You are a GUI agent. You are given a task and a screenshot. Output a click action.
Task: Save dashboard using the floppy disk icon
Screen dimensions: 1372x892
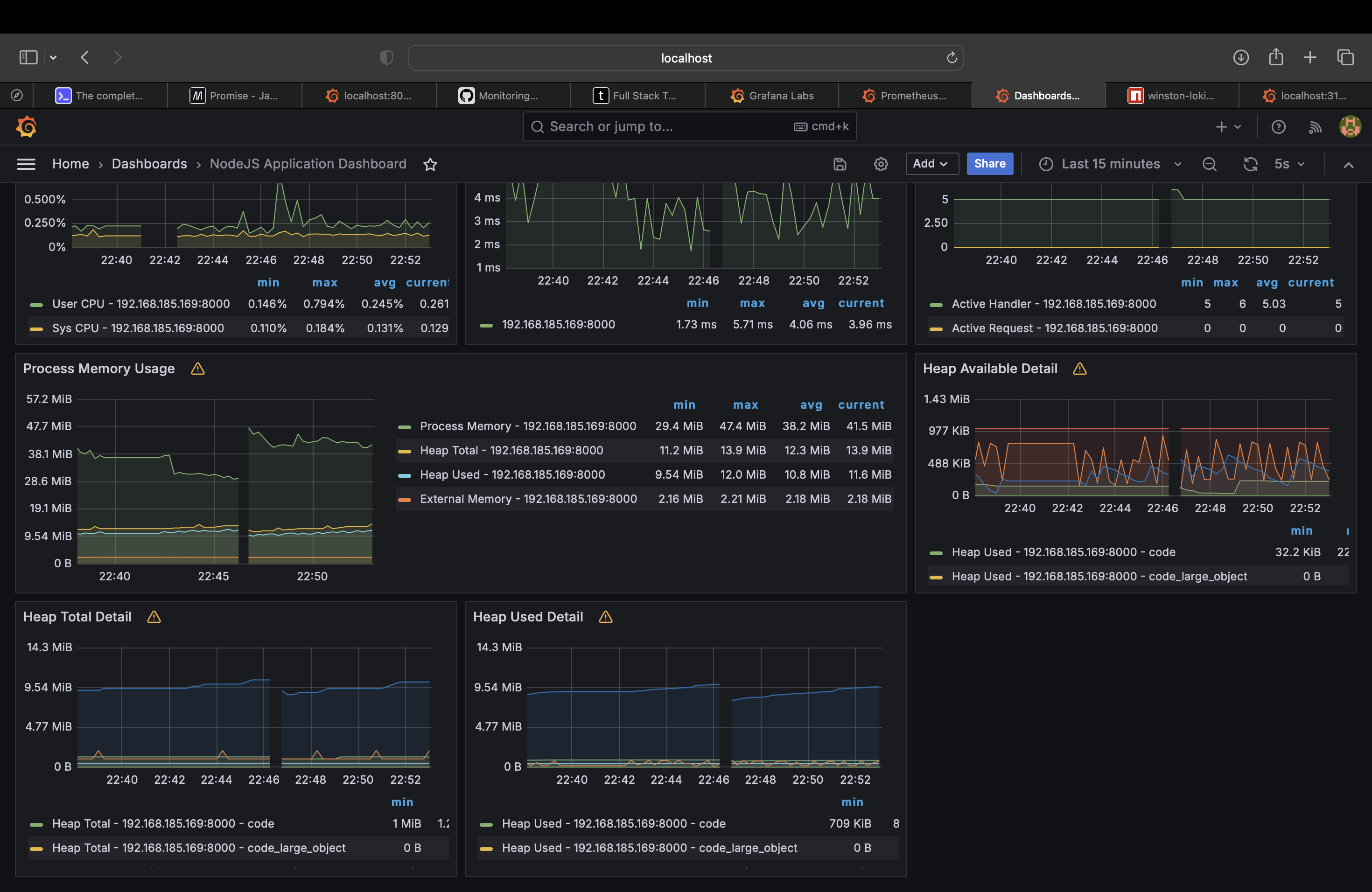840,164
